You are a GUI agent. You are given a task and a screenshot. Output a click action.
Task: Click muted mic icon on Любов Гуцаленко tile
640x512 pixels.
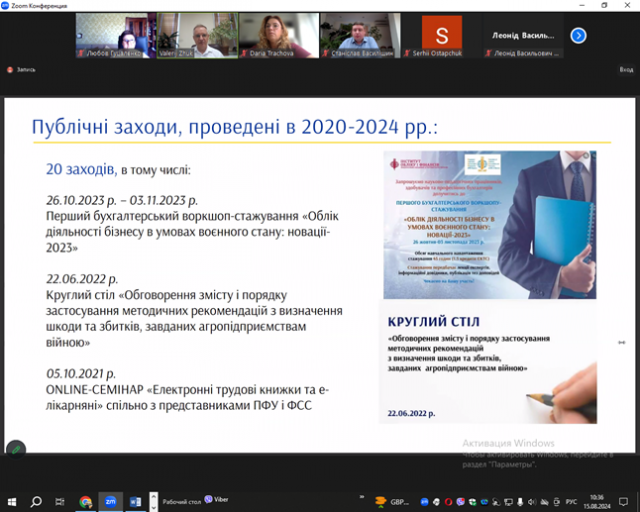(x=81, y=53)
